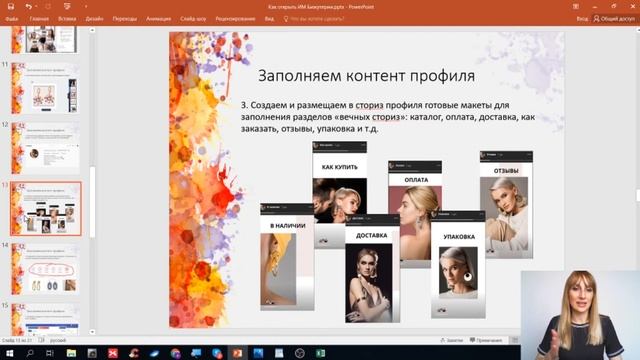The width and height of the screenshot is (640, 360).
Task: Click thumbnail pane scroll down arrow
Action: [92, 332]
